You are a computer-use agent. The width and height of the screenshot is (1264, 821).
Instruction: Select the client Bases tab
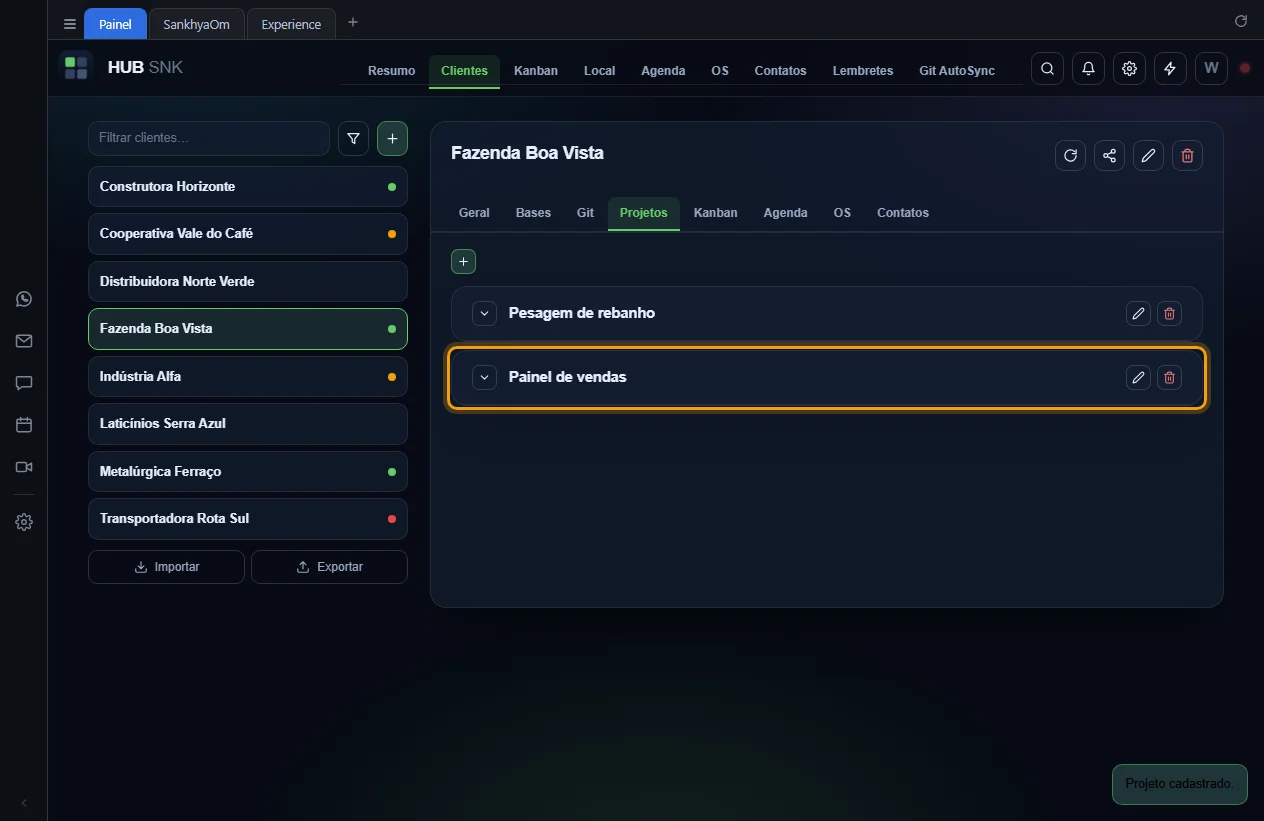(x=533, y=213)
